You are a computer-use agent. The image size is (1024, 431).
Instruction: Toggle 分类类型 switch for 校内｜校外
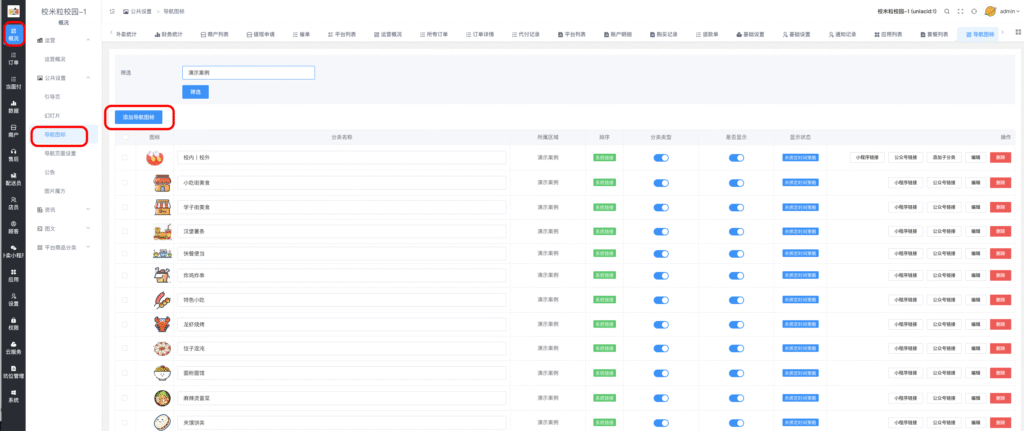point(661,157)
